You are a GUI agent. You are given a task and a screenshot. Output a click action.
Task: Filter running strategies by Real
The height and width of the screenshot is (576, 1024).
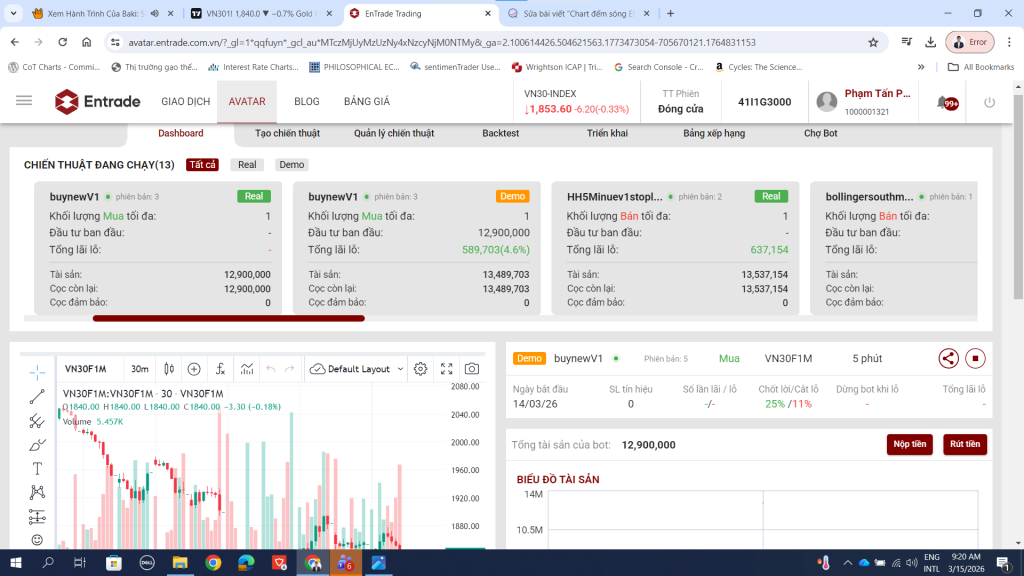247,165
